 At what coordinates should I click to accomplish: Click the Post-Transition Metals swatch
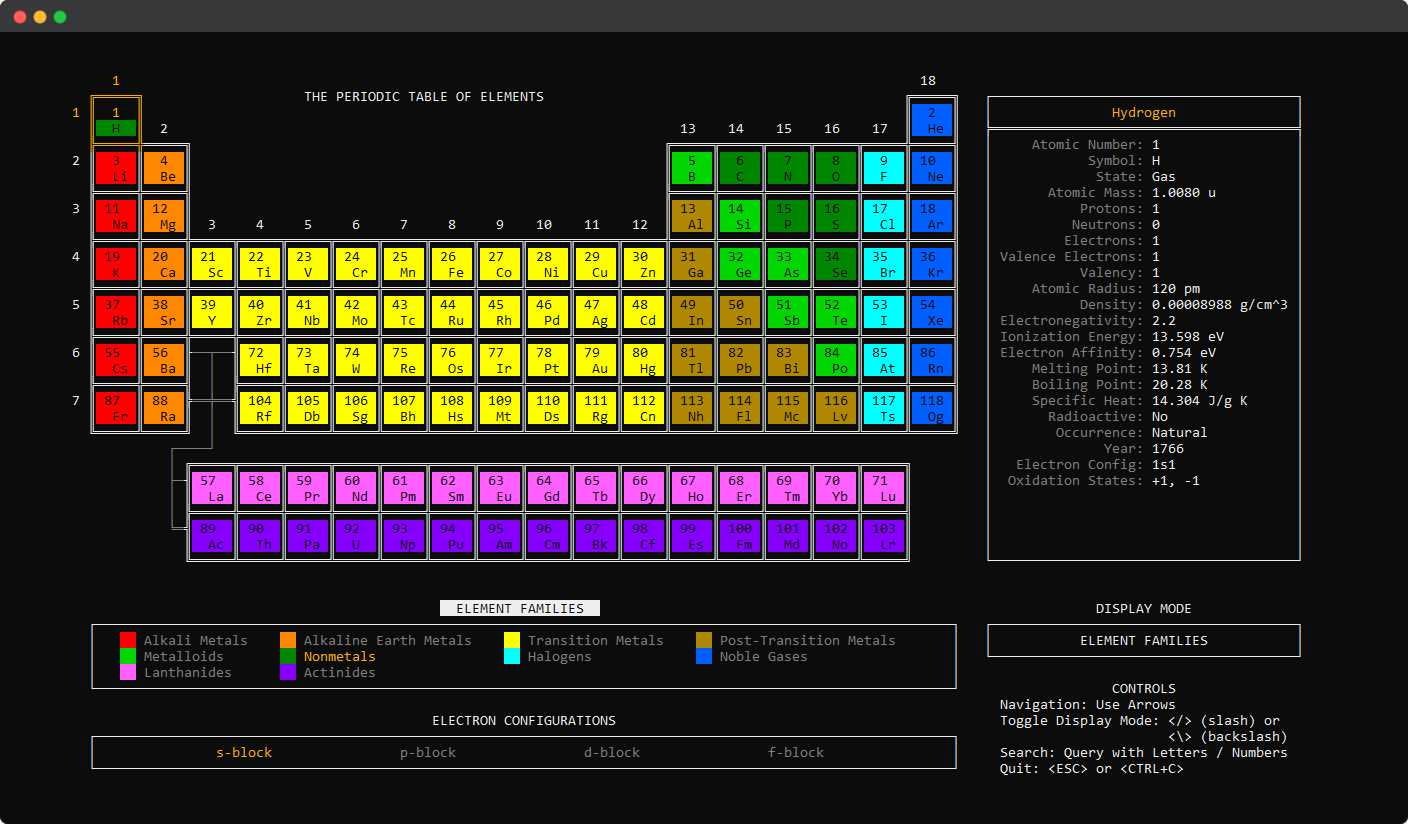point(704,640)
